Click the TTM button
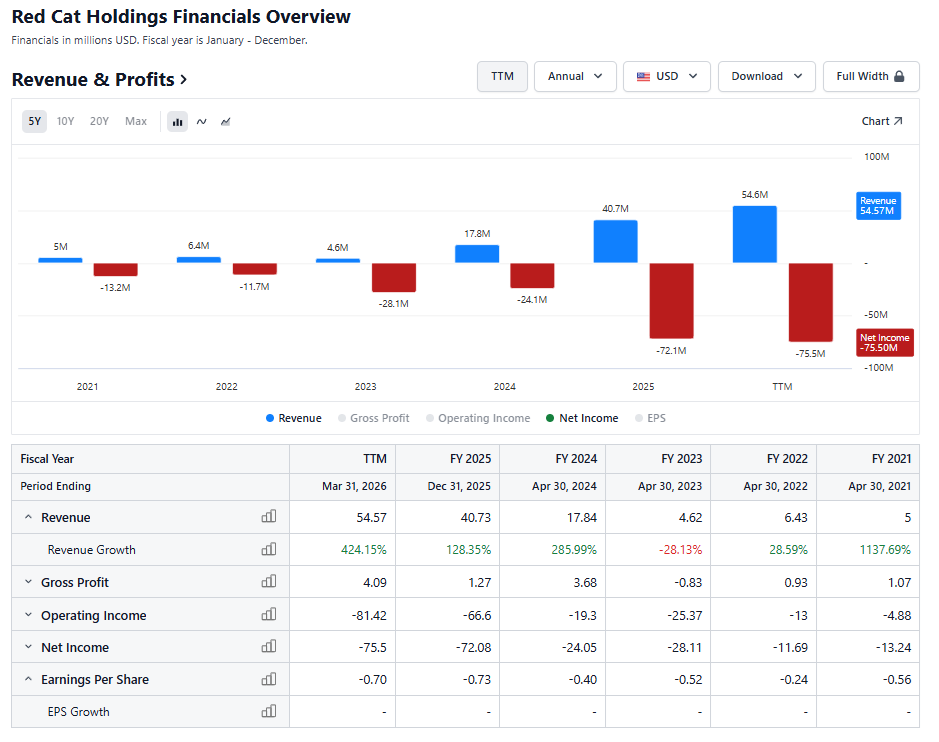This screenshot has height=742, width=939. (x=502, y=77)
